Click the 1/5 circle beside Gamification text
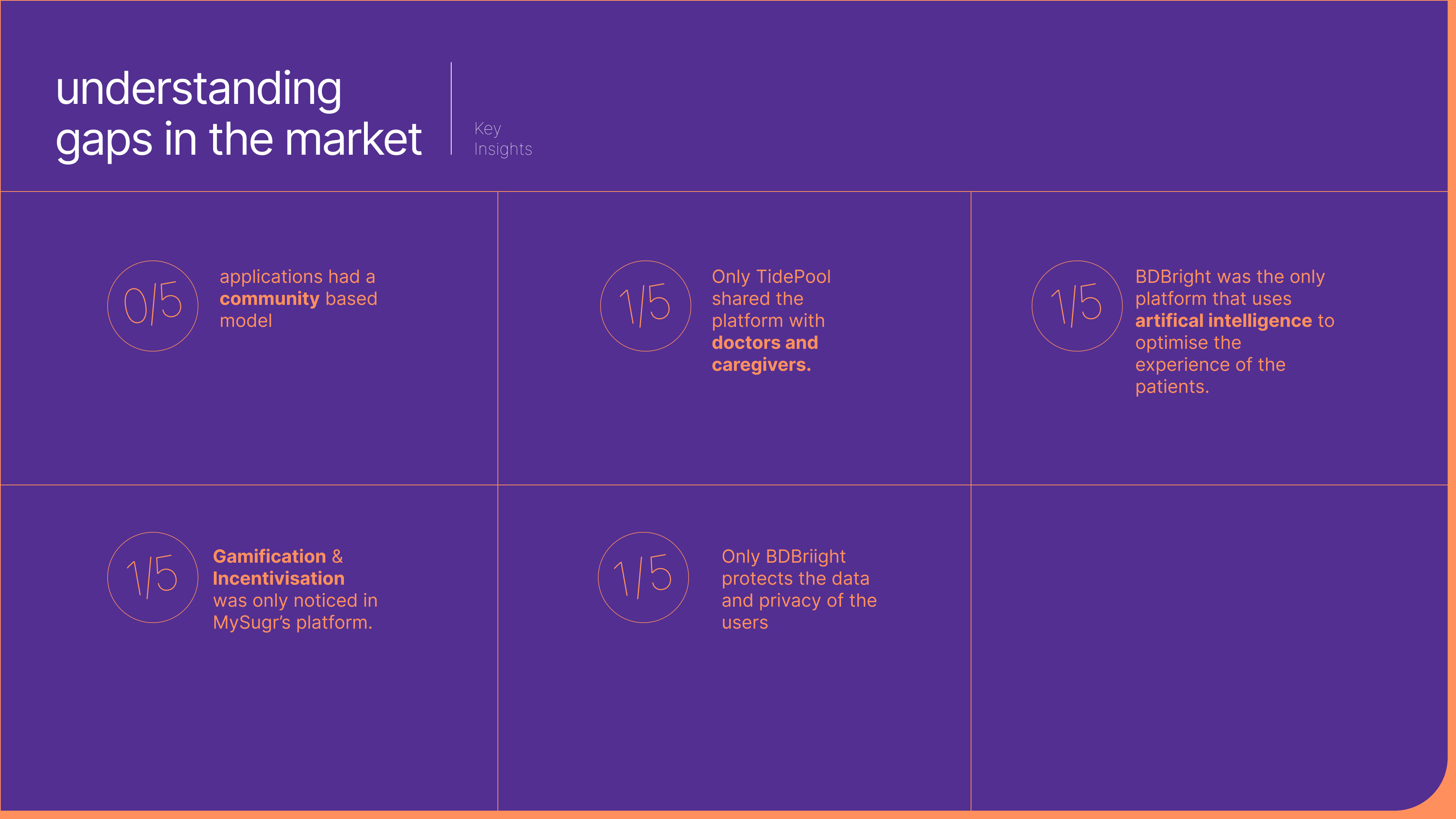Viewport: 1456px width, 819px height. (152, 577)
